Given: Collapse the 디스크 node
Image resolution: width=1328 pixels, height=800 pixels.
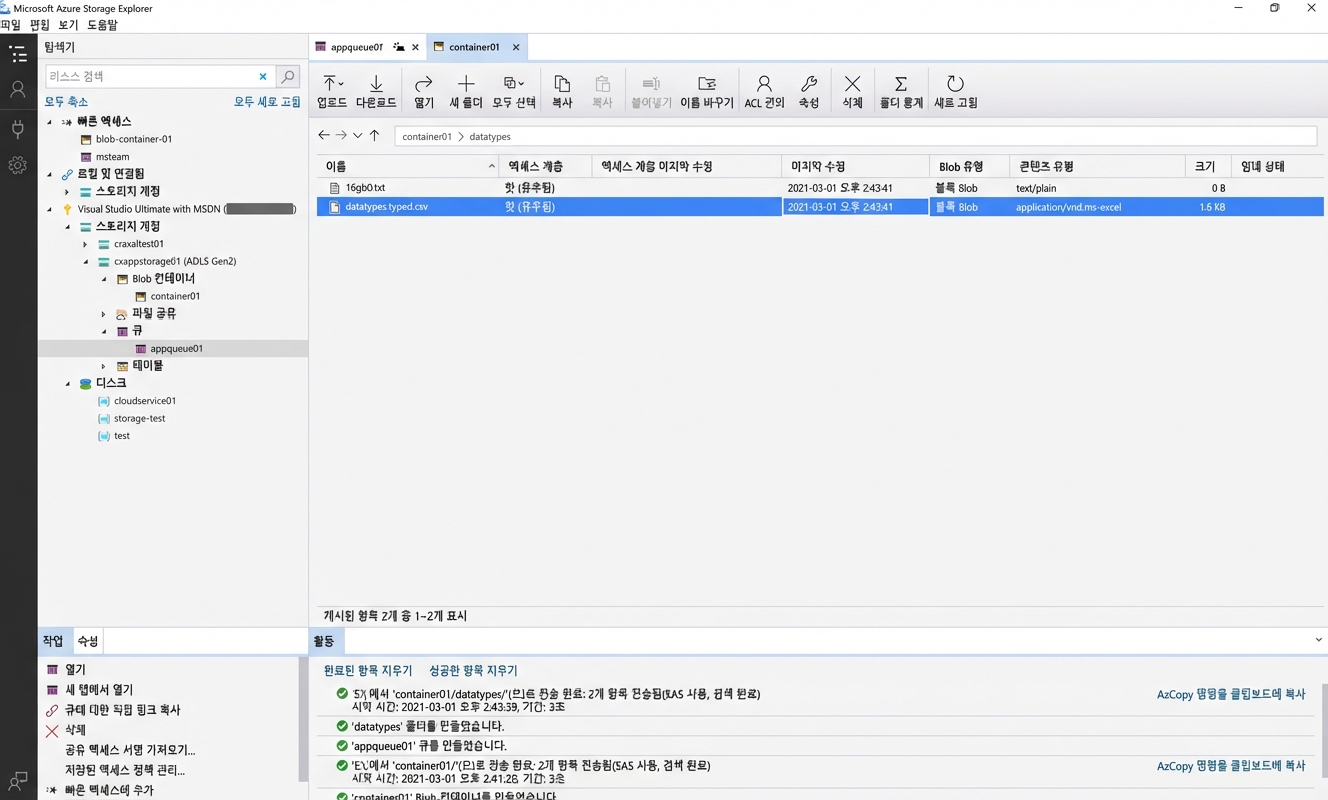Looking at the screenshot, I should (x=68, y=384).
